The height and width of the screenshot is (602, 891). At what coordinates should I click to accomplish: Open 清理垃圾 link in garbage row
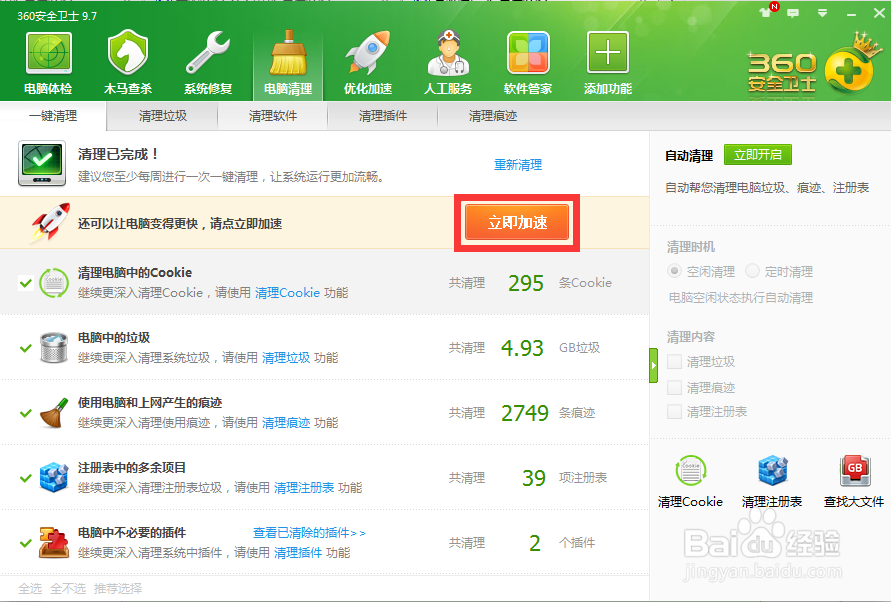[286, 358]
